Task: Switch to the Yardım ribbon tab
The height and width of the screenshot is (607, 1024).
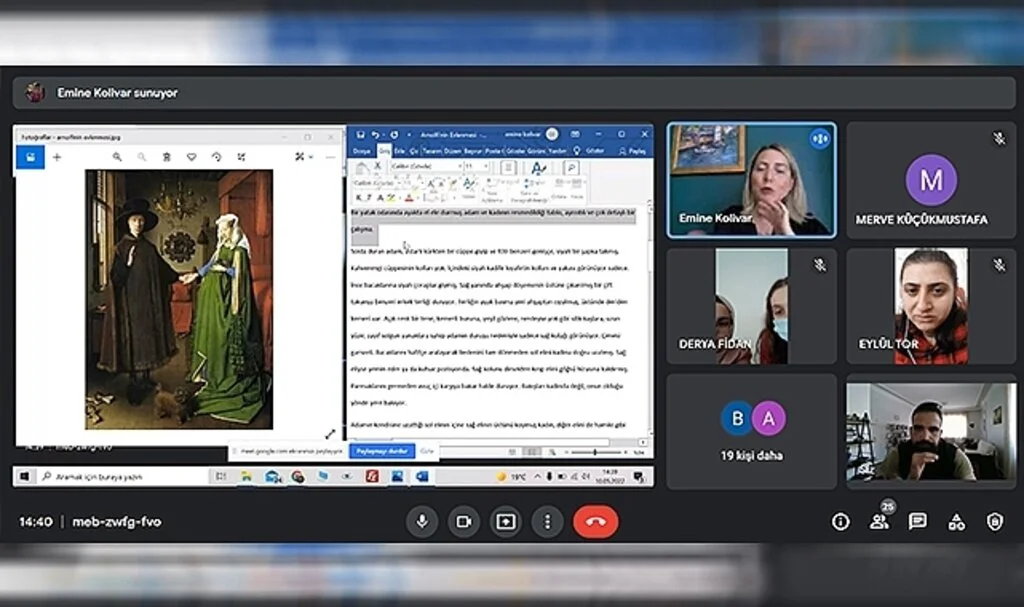Action: (x=557, y=151)
